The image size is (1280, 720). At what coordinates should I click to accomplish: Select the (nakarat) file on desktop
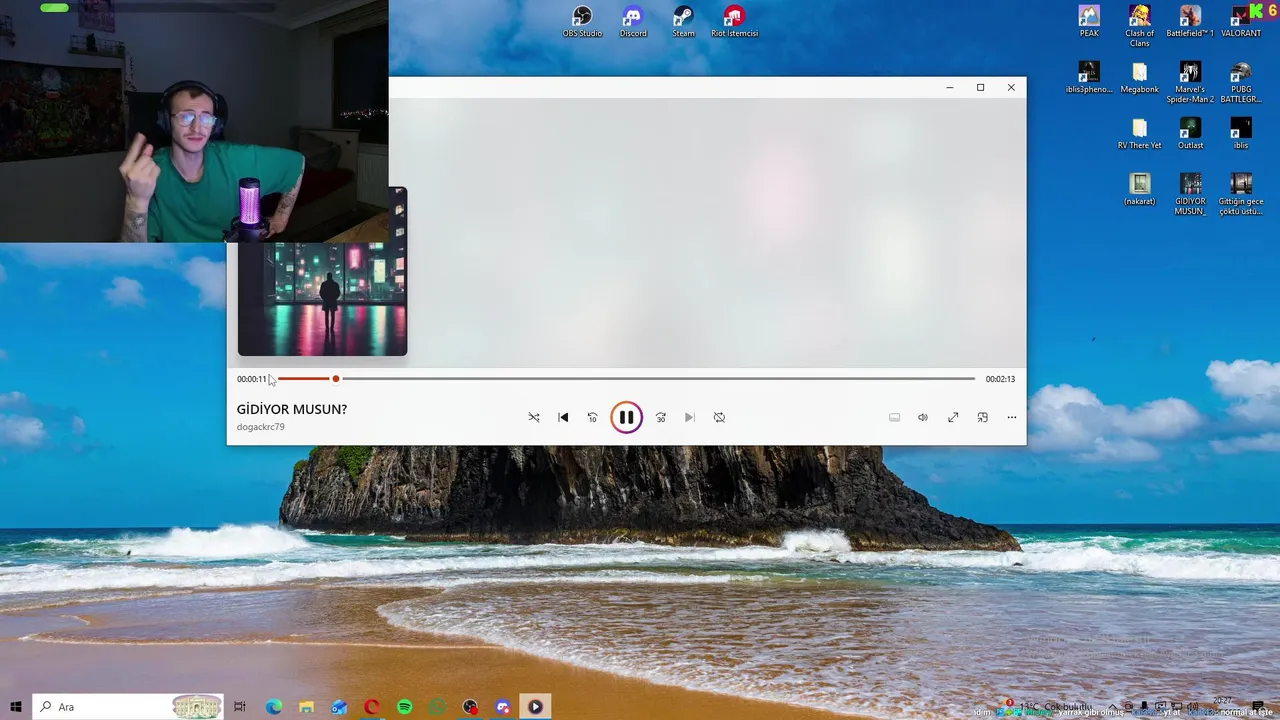(1139, 190)
